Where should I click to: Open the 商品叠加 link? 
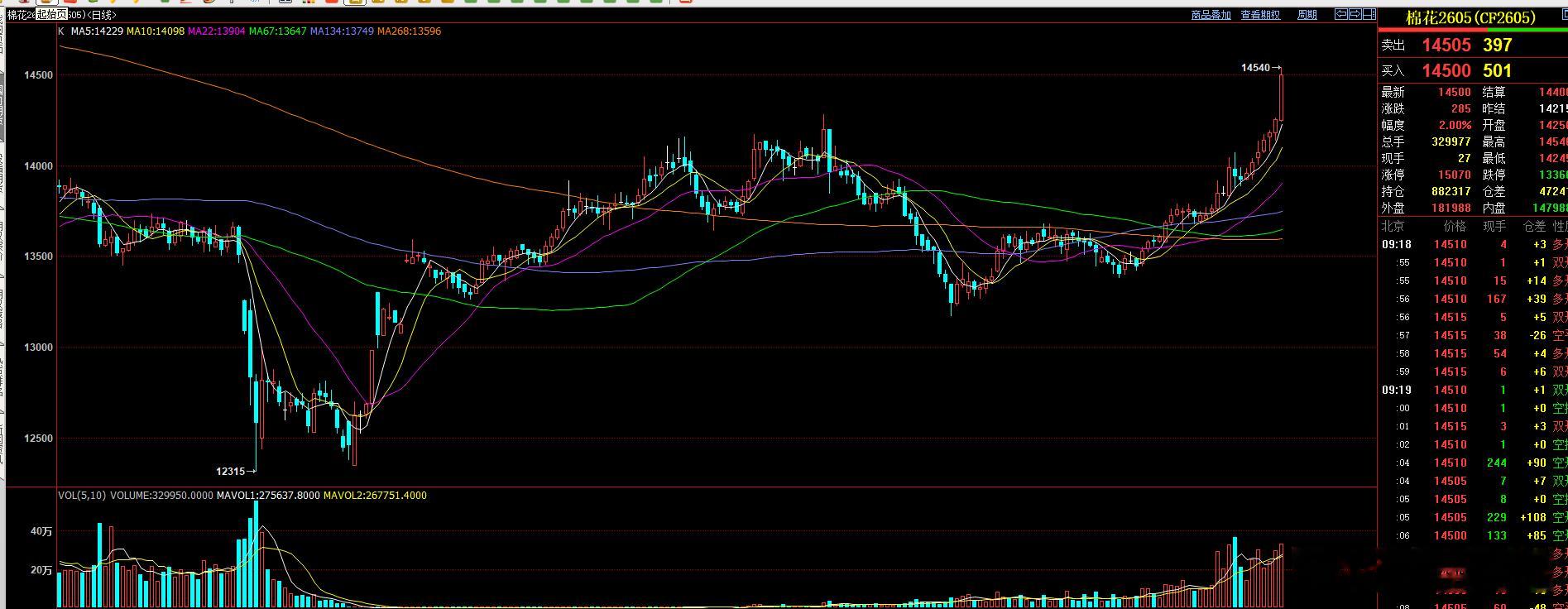1211,15
